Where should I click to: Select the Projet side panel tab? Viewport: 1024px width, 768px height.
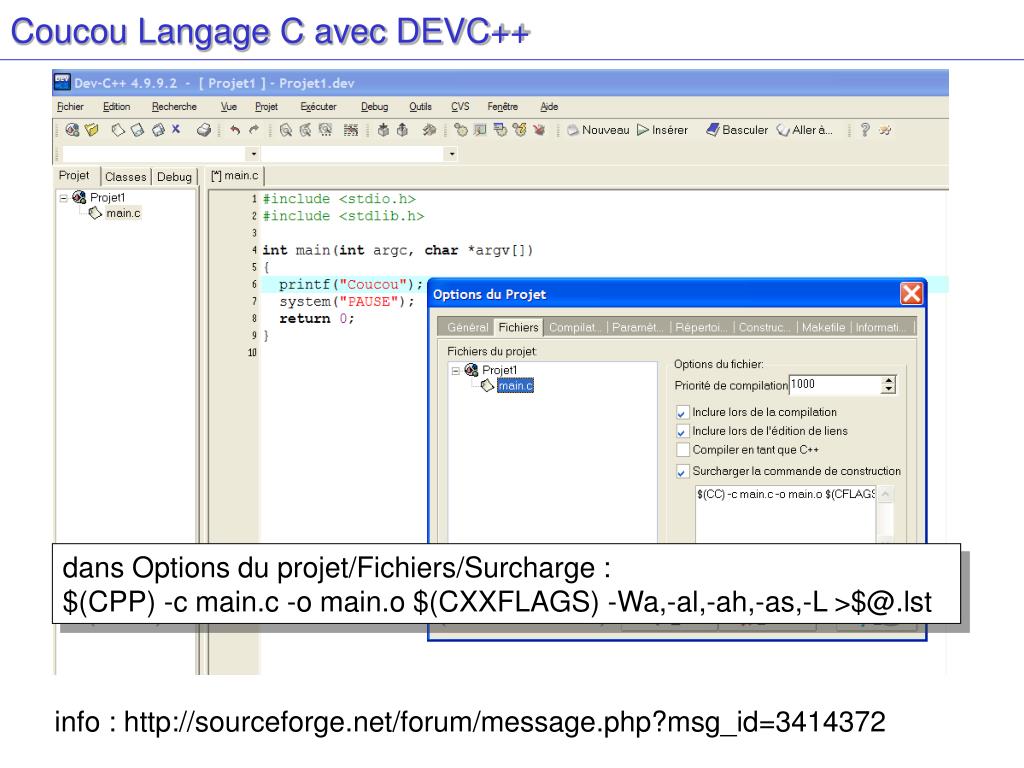tap(74, 175)
